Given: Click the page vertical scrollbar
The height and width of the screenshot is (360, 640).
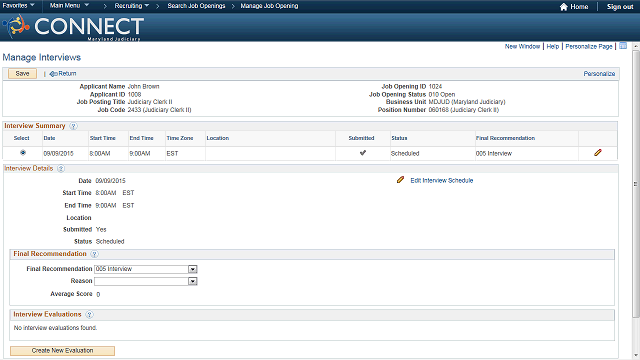Looking at the screenshot, I should 636,184.
